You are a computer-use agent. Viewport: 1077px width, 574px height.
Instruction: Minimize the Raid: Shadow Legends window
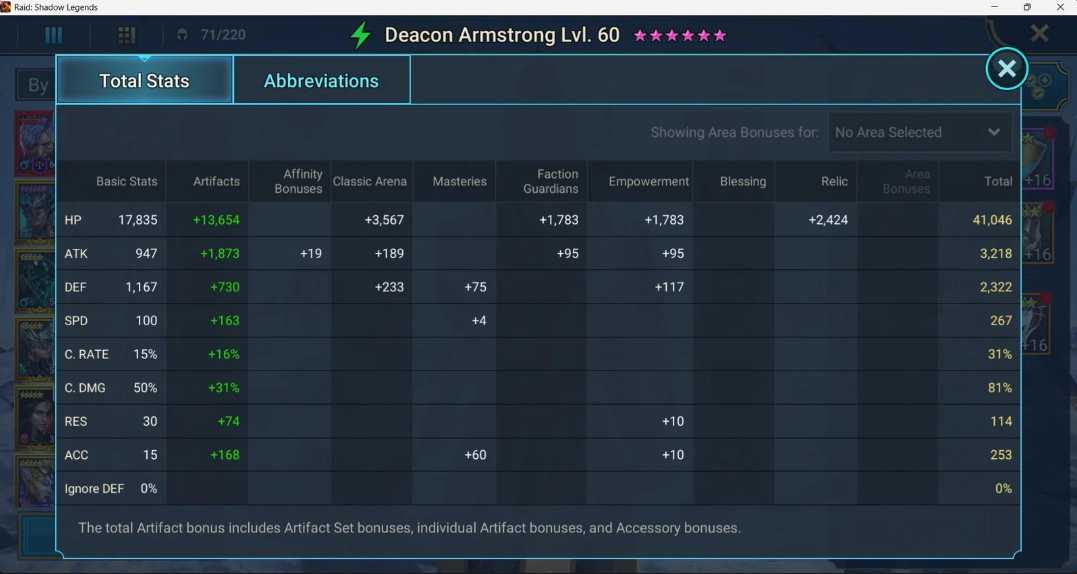(x=994, y=7)
